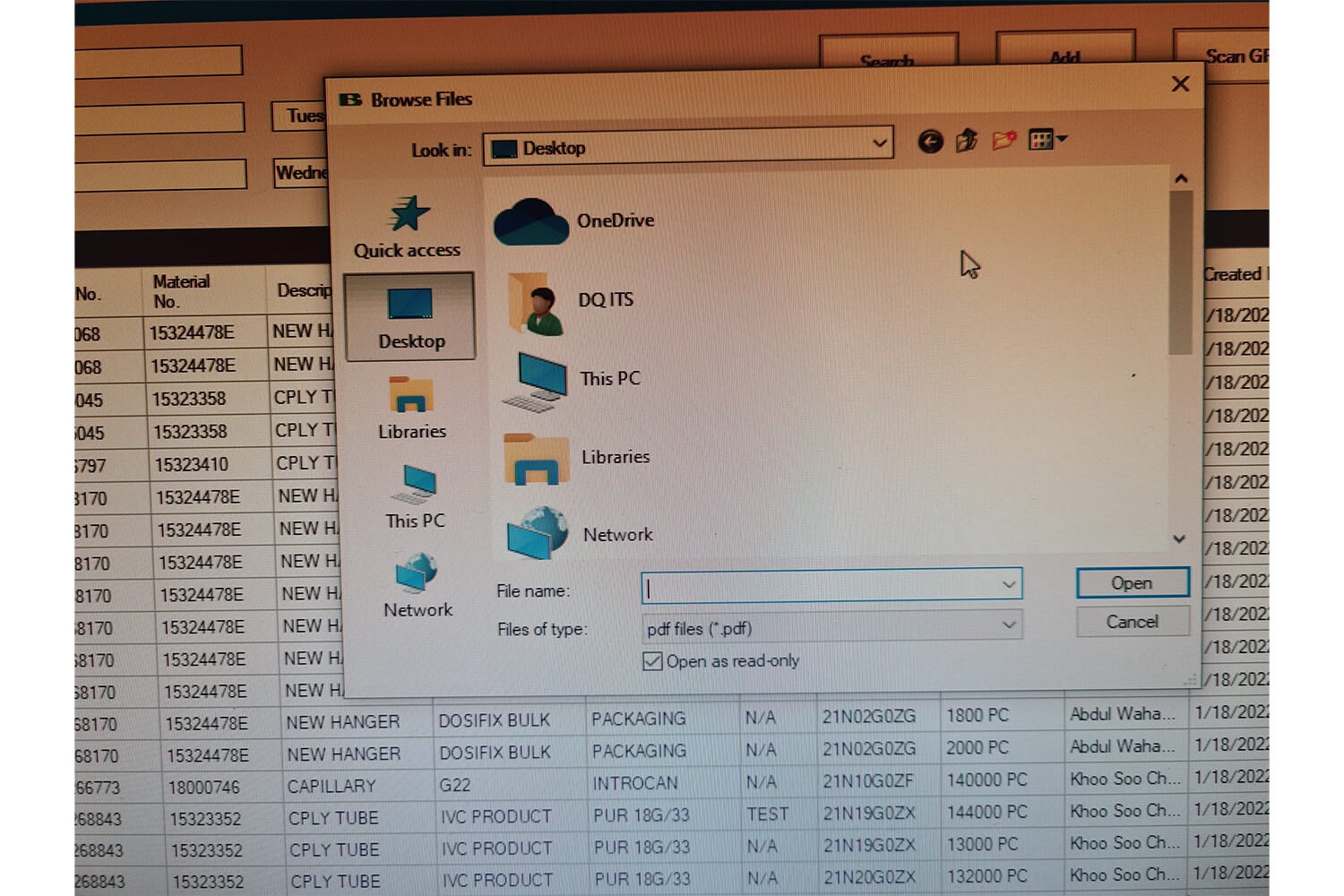Click the File name text field

click(x=820, y=586)
